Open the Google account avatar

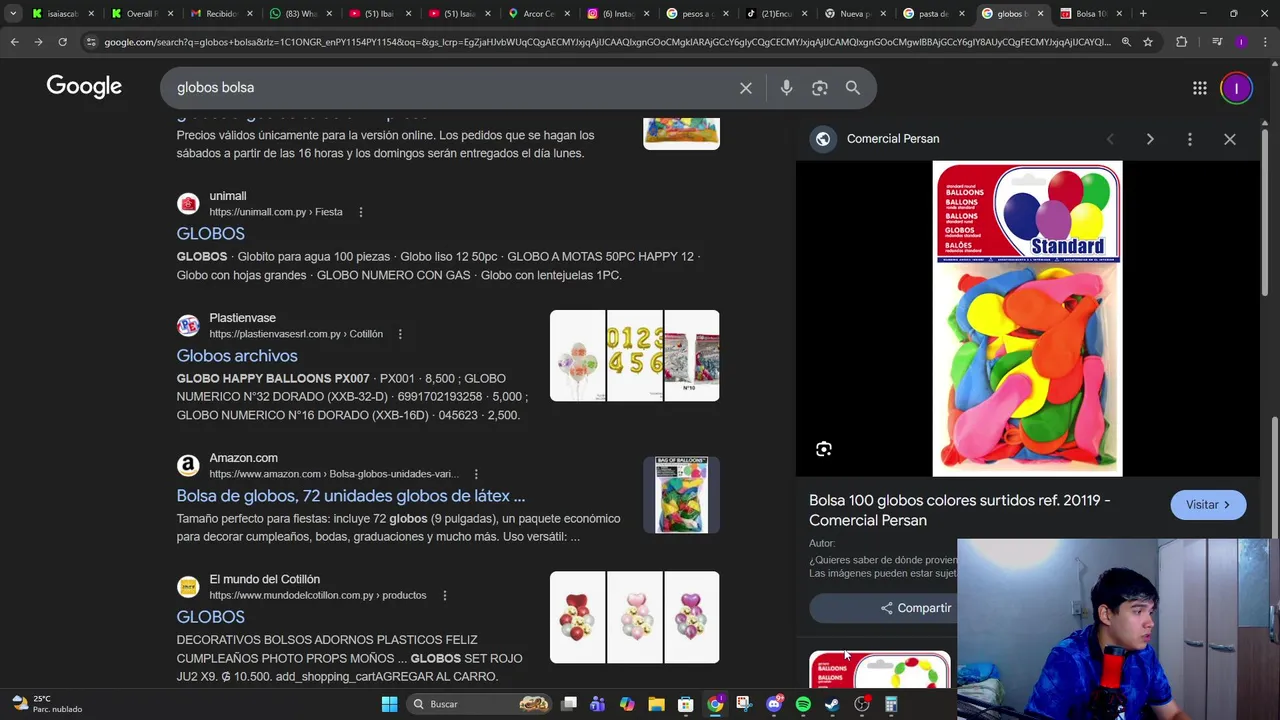coord(1237,88)
